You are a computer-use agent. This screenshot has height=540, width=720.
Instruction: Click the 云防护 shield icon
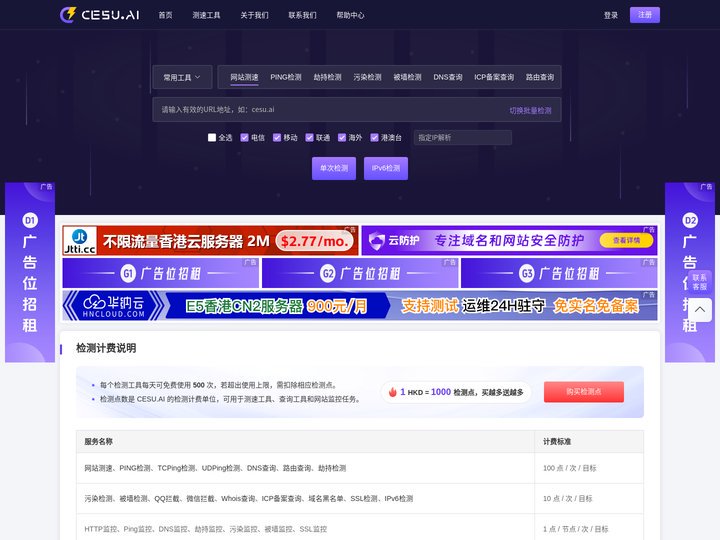[x=377, y=241]
